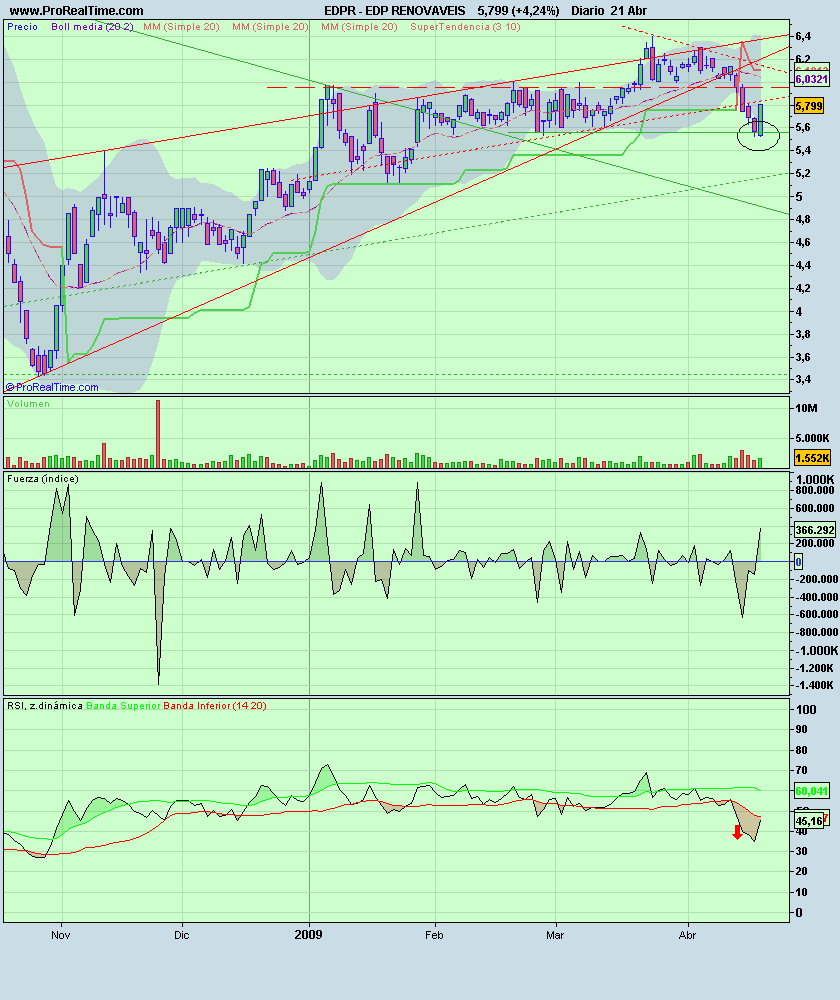The image size is (840, 1000).
Task: Click the yellow 5,799 current price tag
Action: coord(808,106)
